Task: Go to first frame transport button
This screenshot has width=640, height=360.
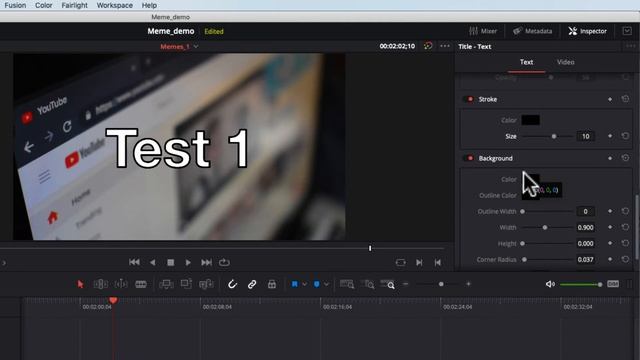Action: [134, 262]
